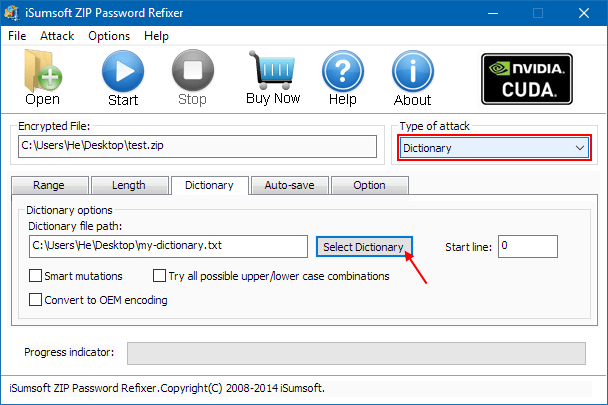Viewport: 608px width, 405px height.
Task: Check Try all possible upper/lower case combinations
Action: pos(159,276)
